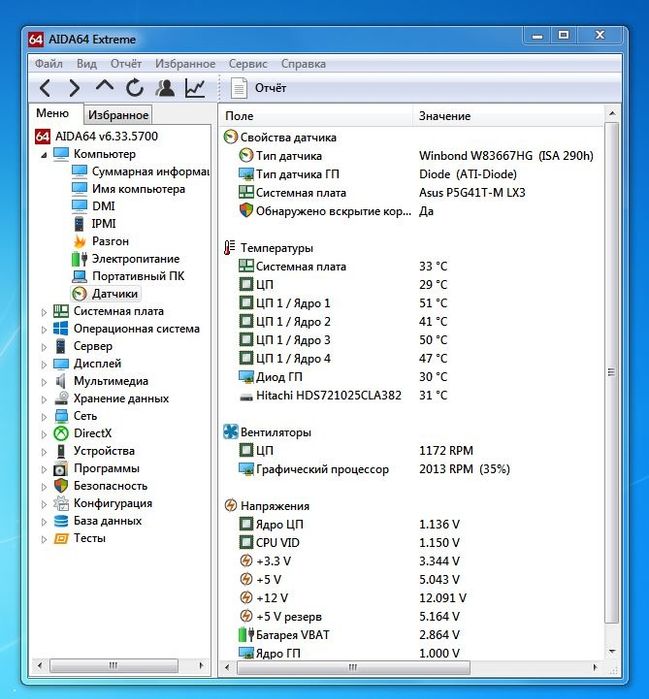Refresh the sensor readings with the refresh icon
Image resolution: width=649 pixels, height=699 pixels.
(134, 88)
